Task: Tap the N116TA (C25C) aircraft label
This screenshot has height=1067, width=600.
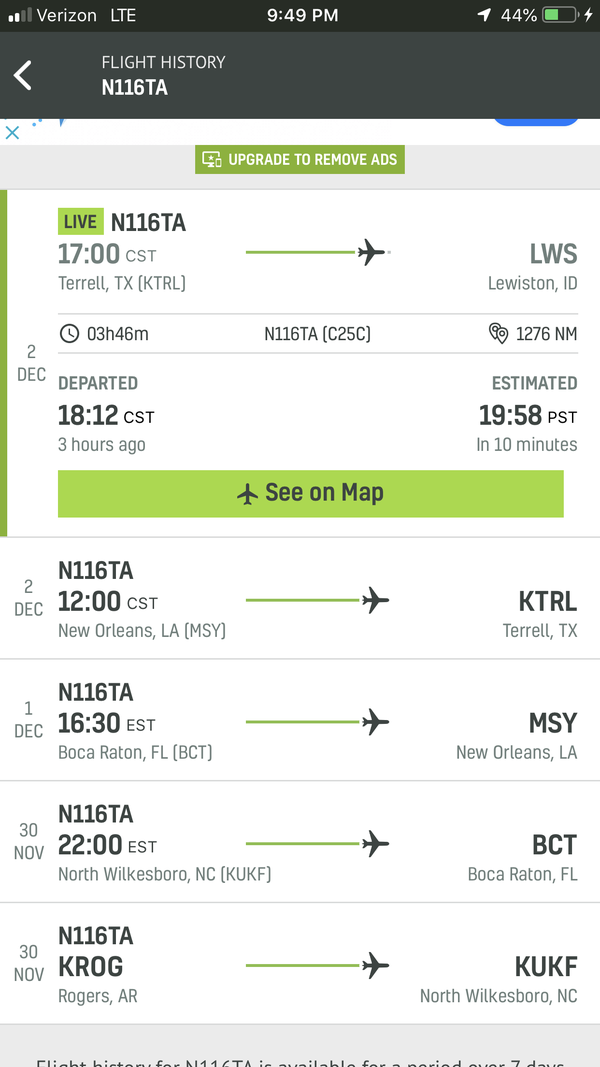Action: click(x=317, y=334)
